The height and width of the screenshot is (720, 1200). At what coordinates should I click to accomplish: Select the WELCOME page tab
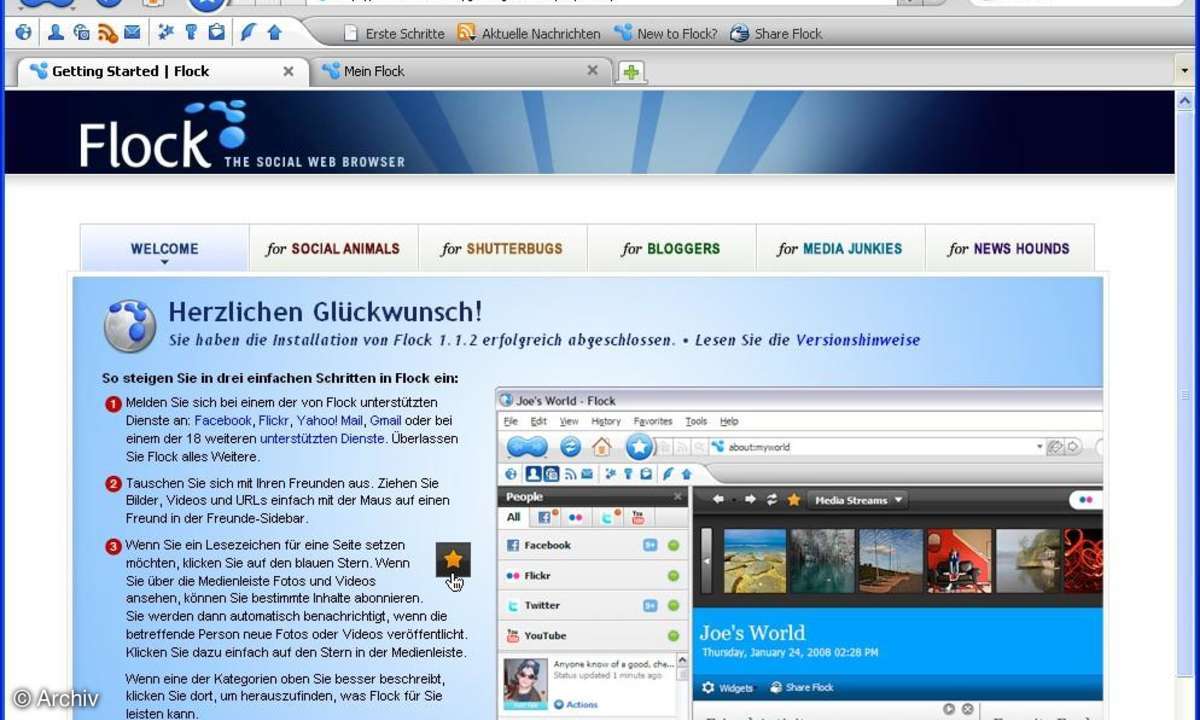[x=164, y=249]
